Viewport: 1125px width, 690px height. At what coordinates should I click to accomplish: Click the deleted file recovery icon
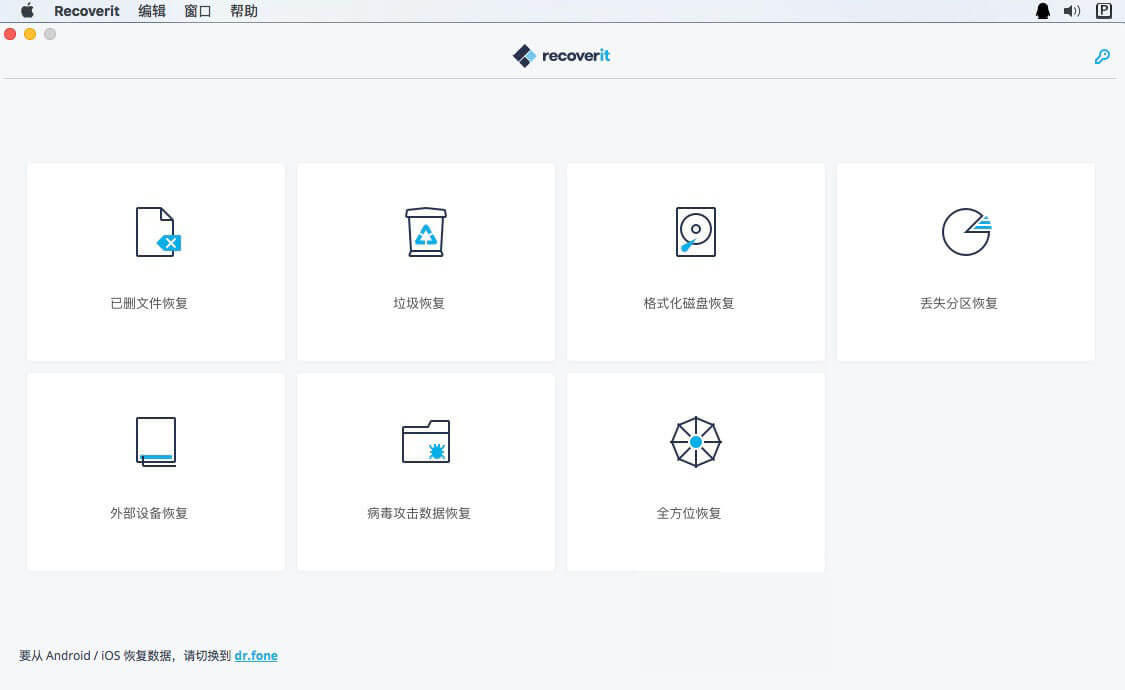[157, 232]
